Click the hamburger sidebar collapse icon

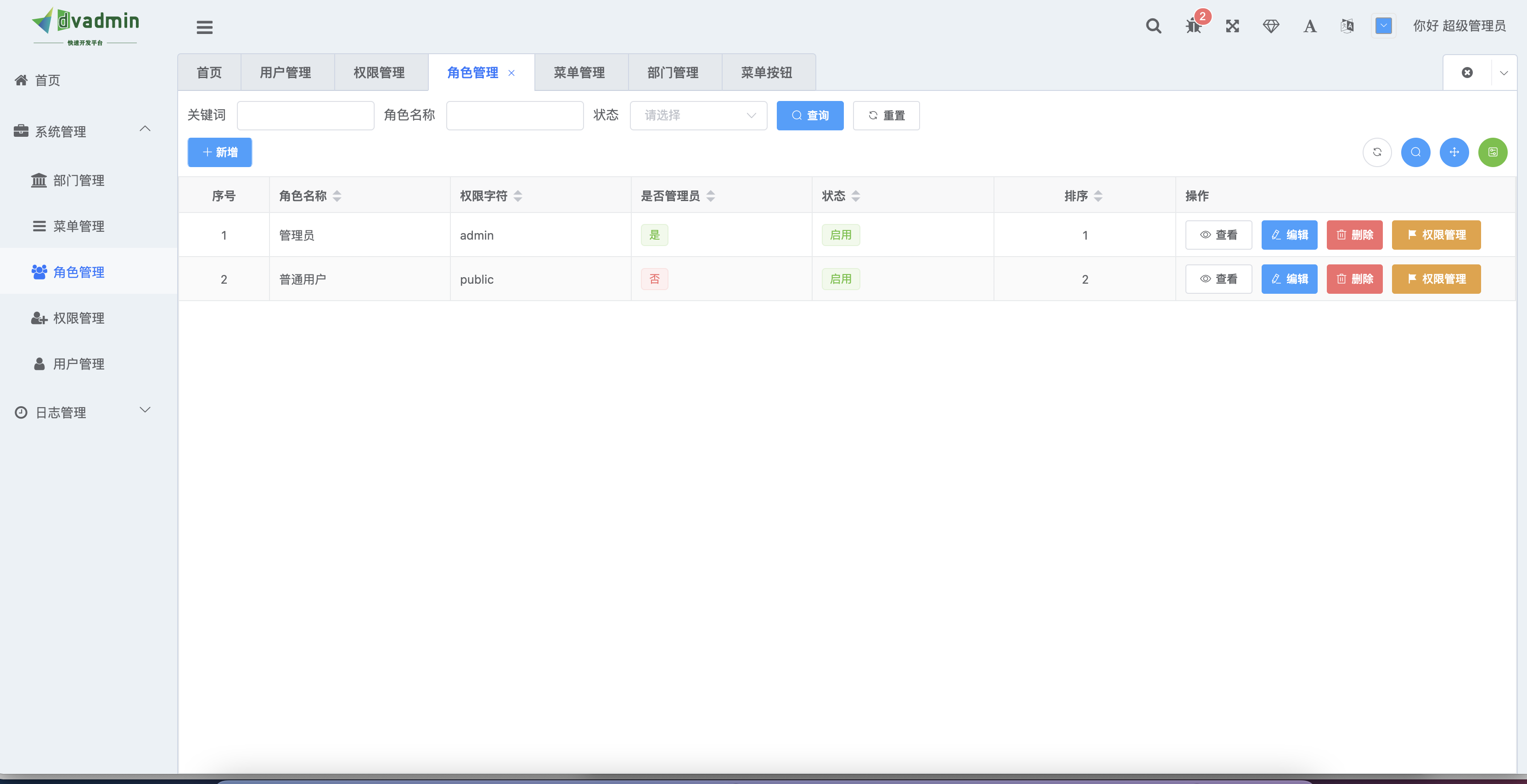[x=204, y=27]
